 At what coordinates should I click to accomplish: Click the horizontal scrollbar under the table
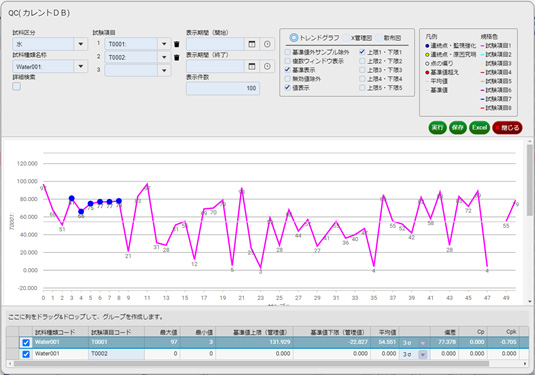coord(251,364)
